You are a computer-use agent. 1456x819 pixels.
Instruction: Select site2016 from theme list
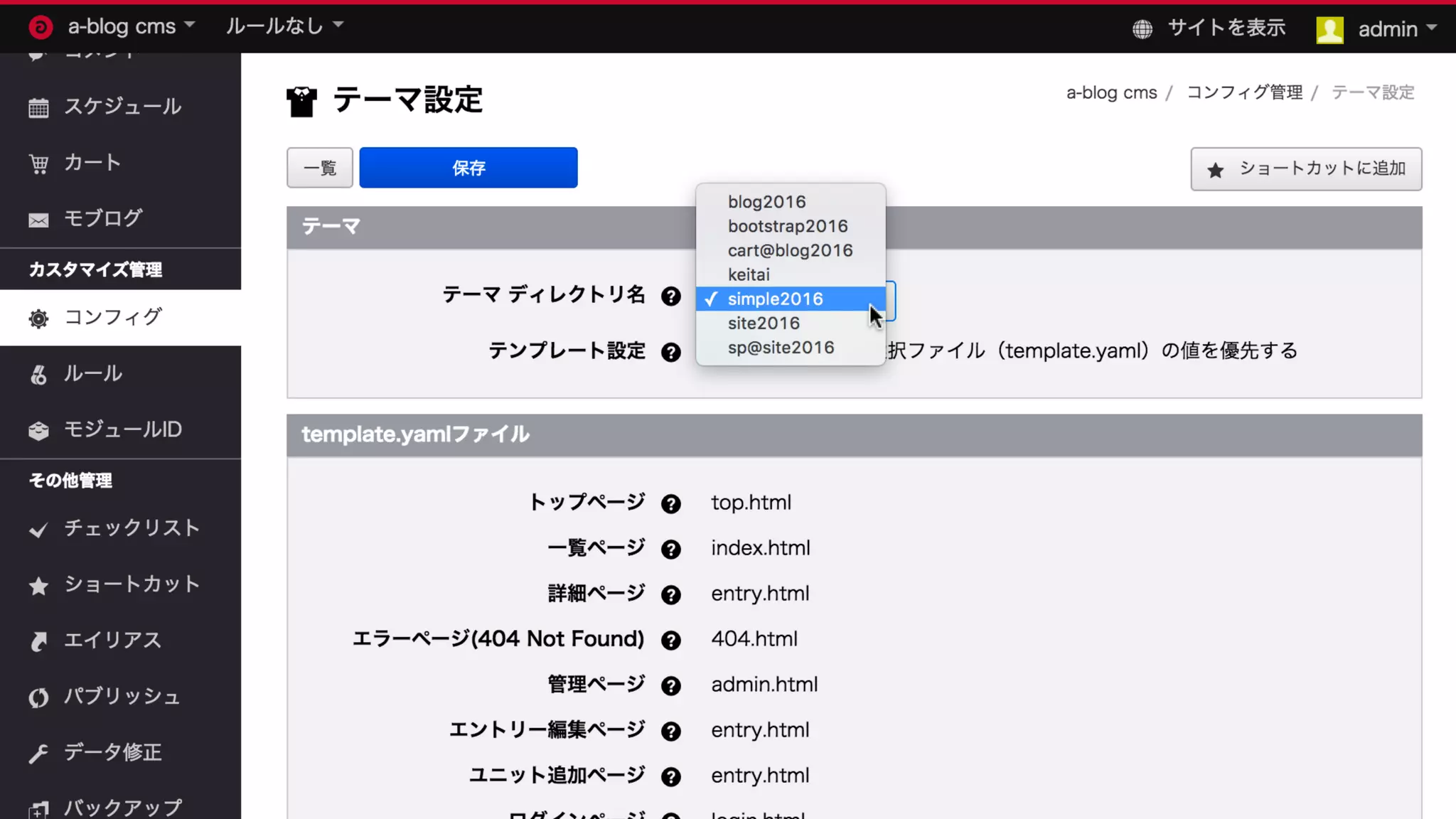764,323
